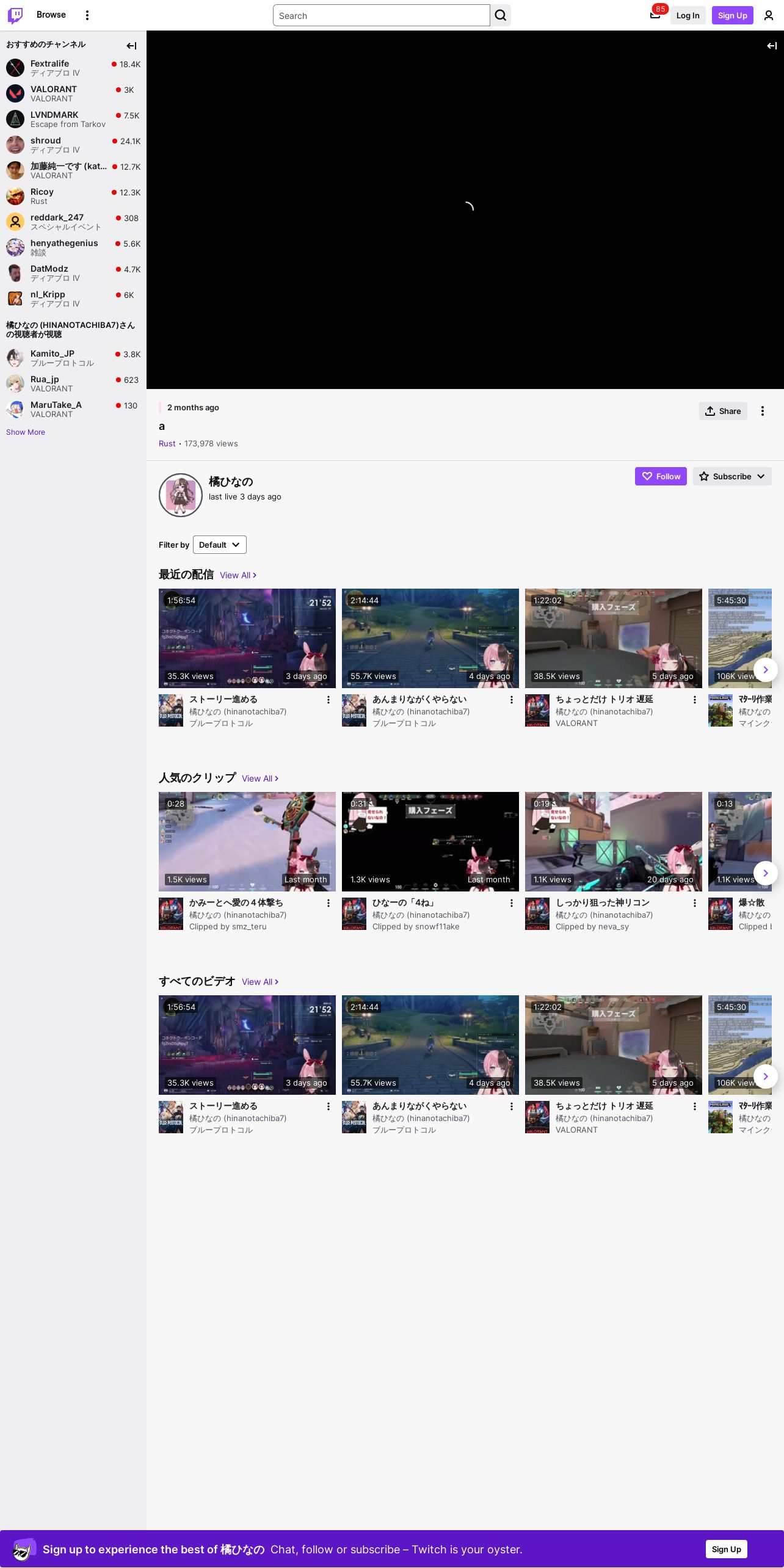The image size is (784, 1568).
Task: Open the user account icon menu
Action: [x=769, y=15]
